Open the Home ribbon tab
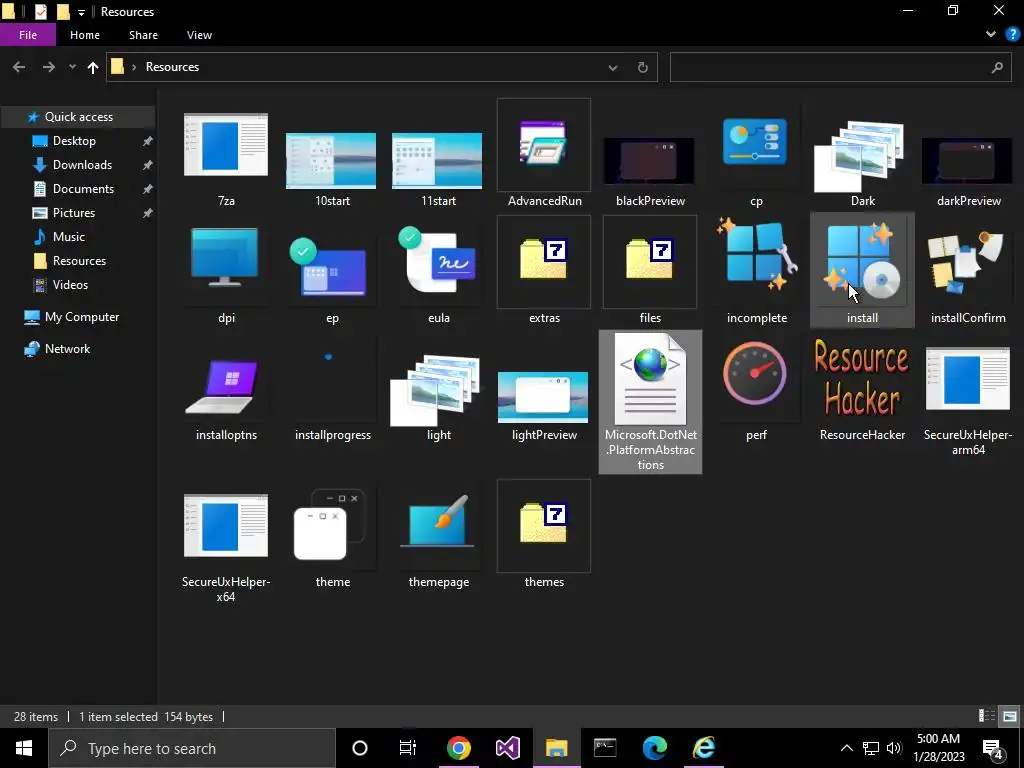1024x768 pixels. coord(85,35)
